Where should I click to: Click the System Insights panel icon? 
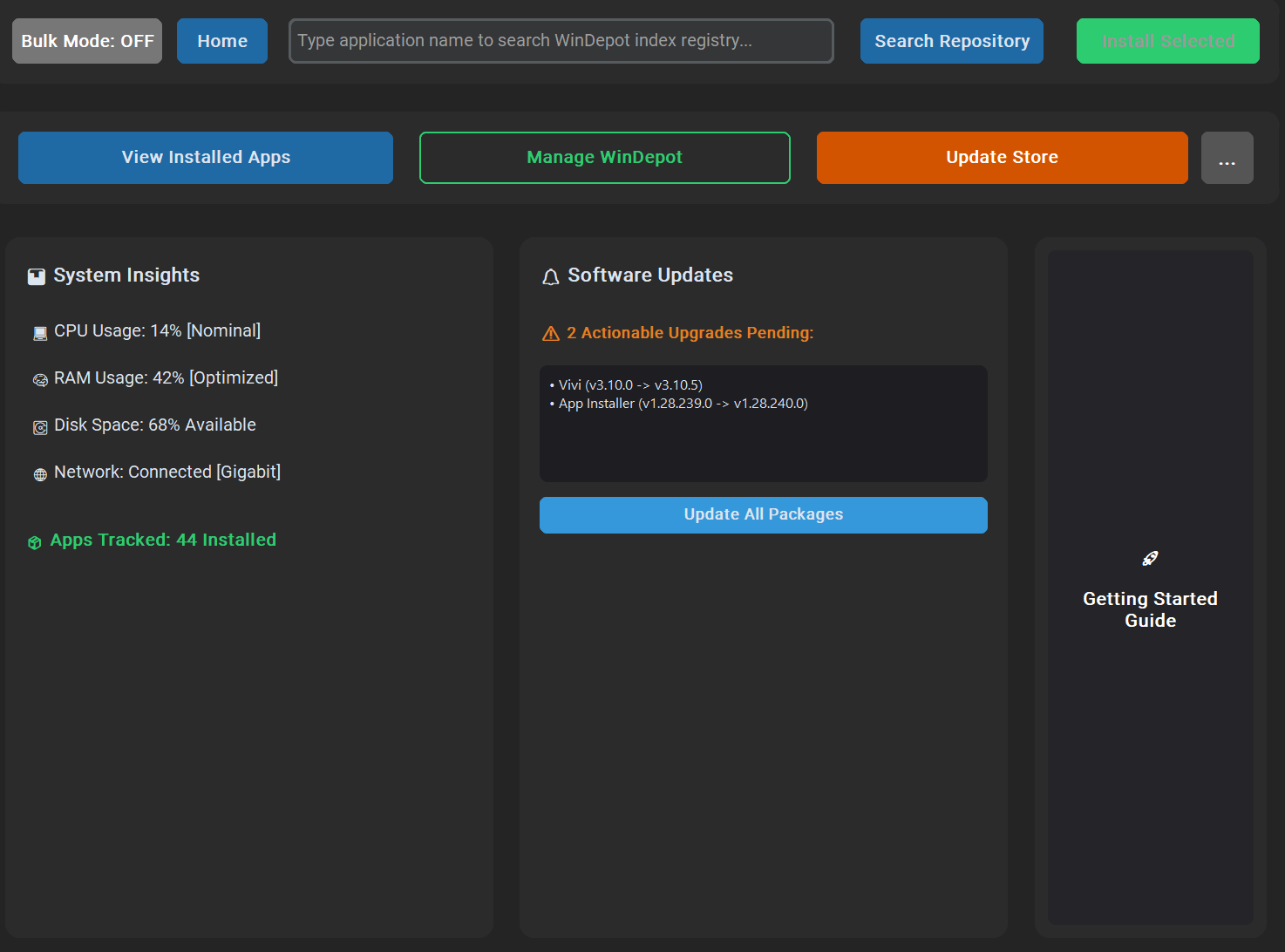click(x=37, y=276)
